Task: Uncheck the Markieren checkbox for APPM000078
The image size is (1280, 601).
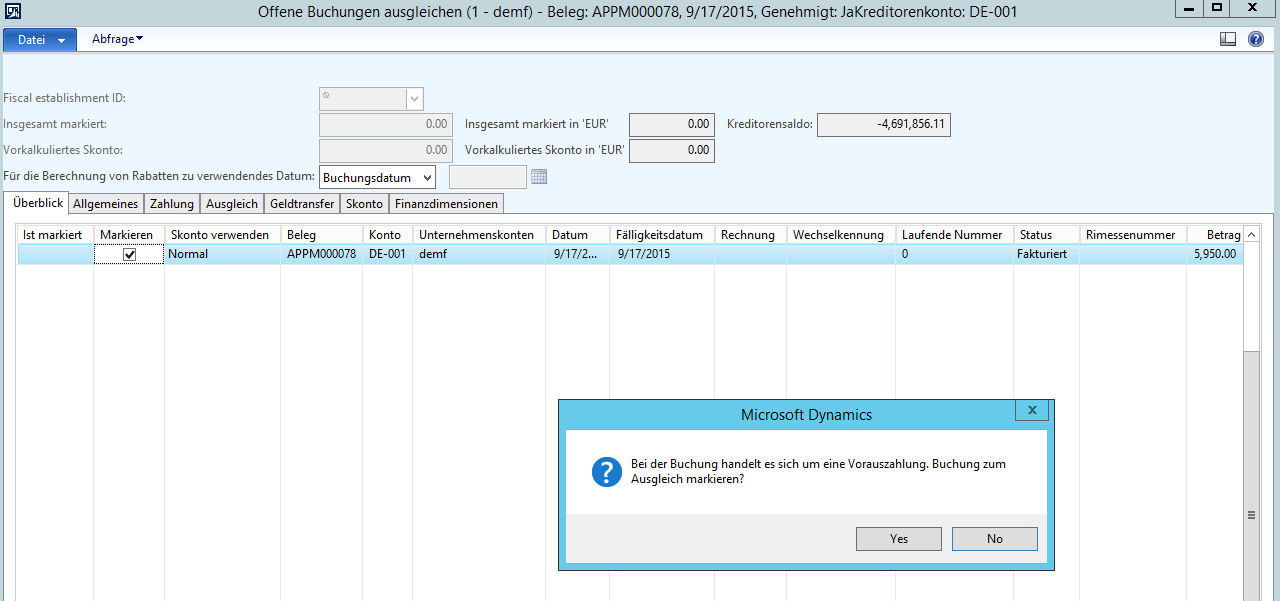Action: tap(129, 255)
